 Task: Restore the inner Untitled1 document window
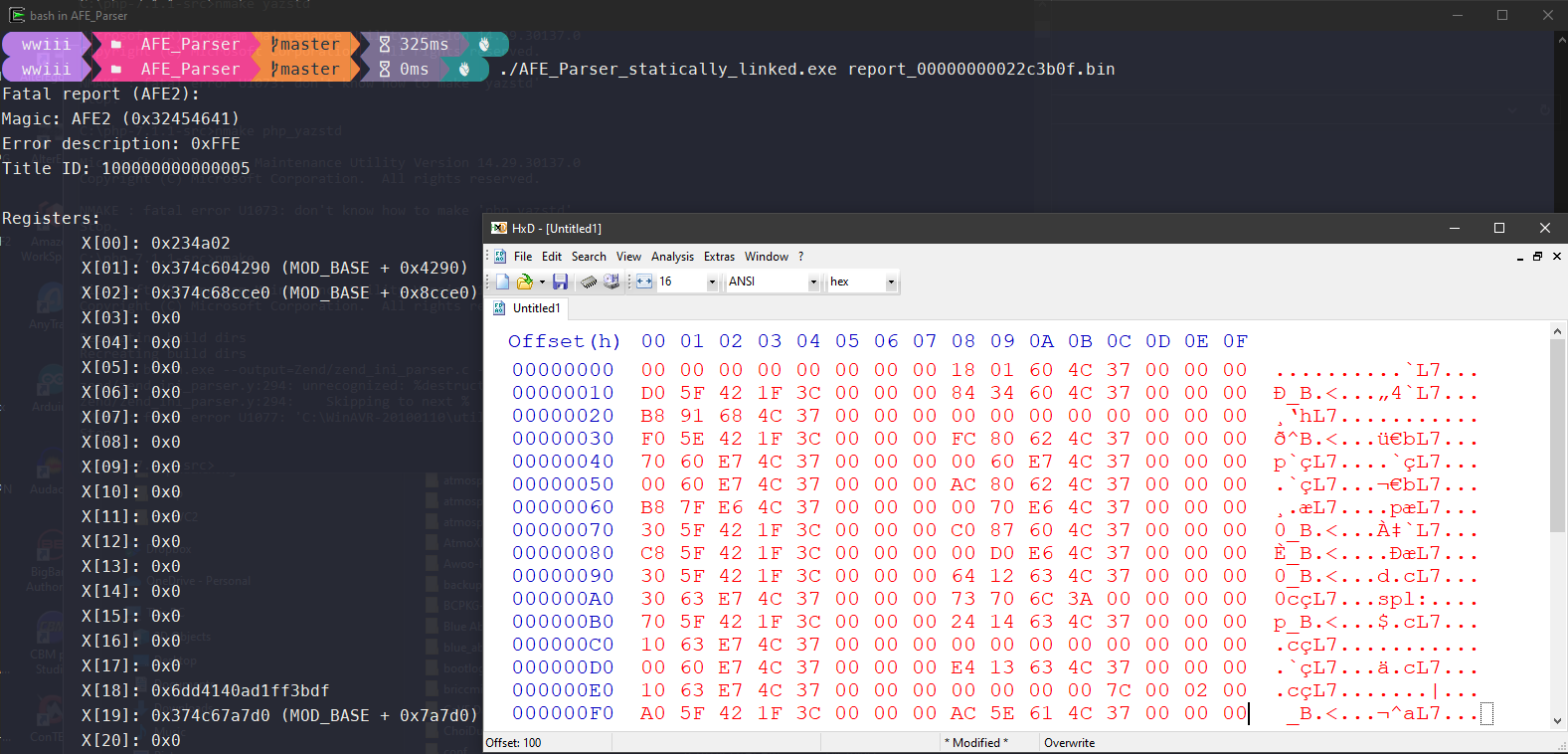[x=1538, y=257]
